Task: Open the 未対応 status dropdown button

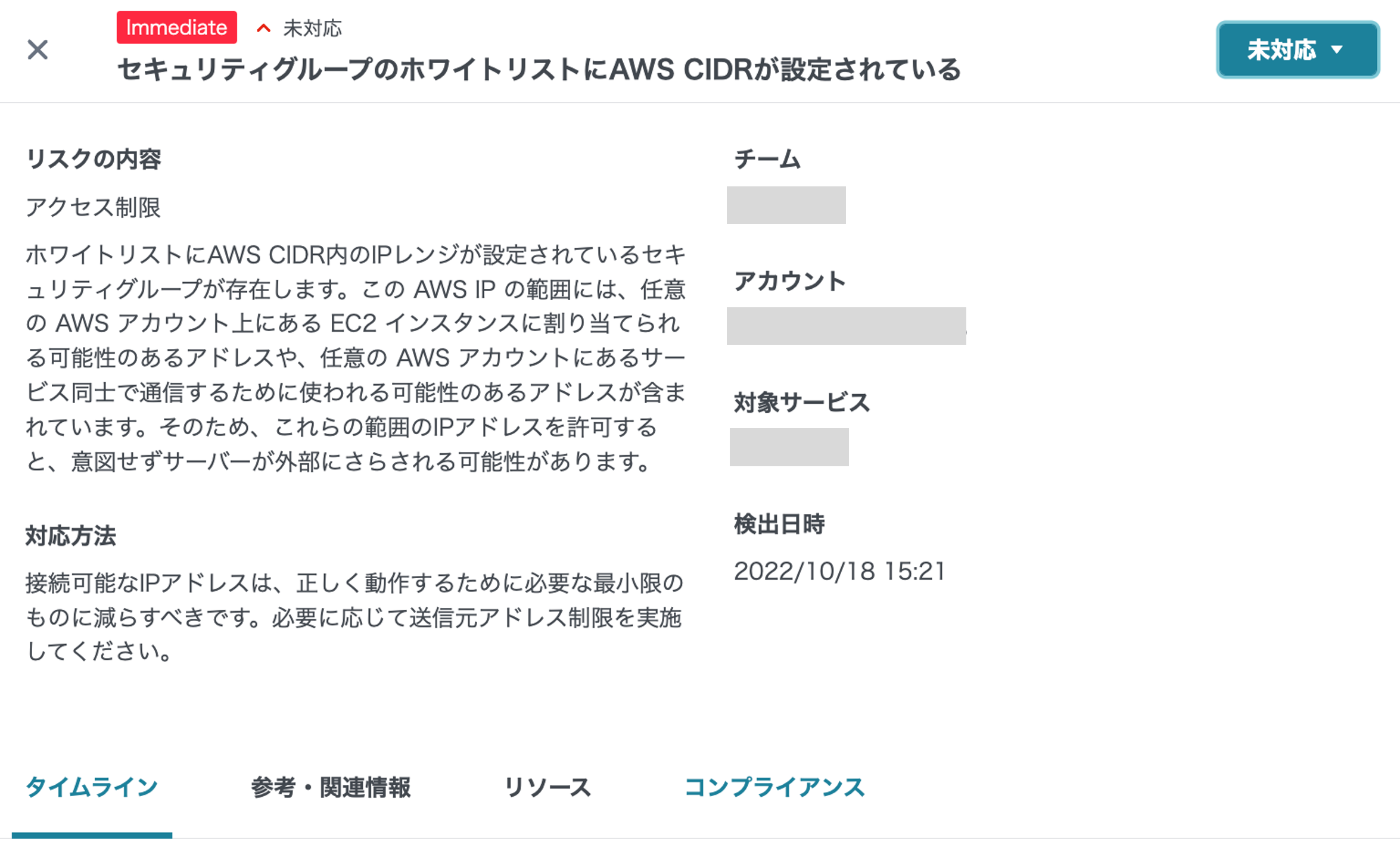Action: (x=1298, y=50)
